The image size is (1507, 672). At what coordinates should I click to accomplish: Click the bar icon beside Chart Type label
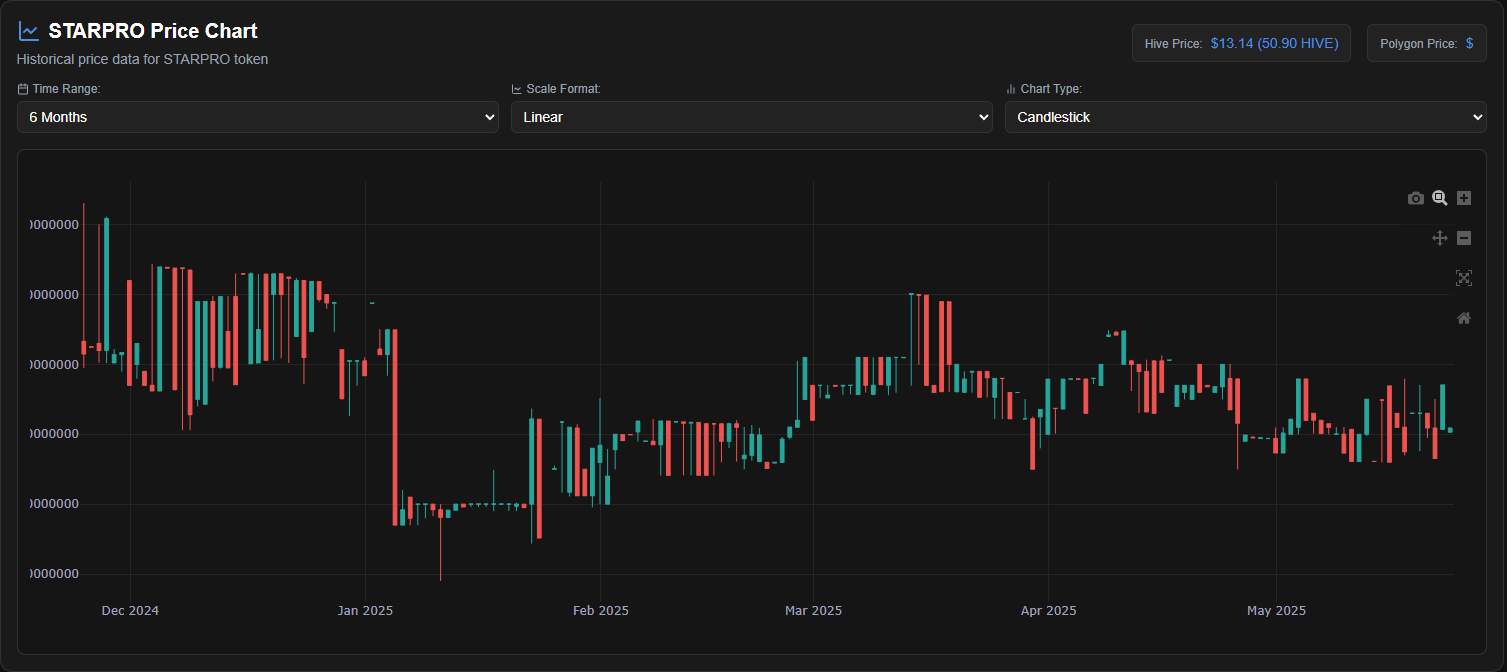pyautogui.click(x=1011, y=89)
